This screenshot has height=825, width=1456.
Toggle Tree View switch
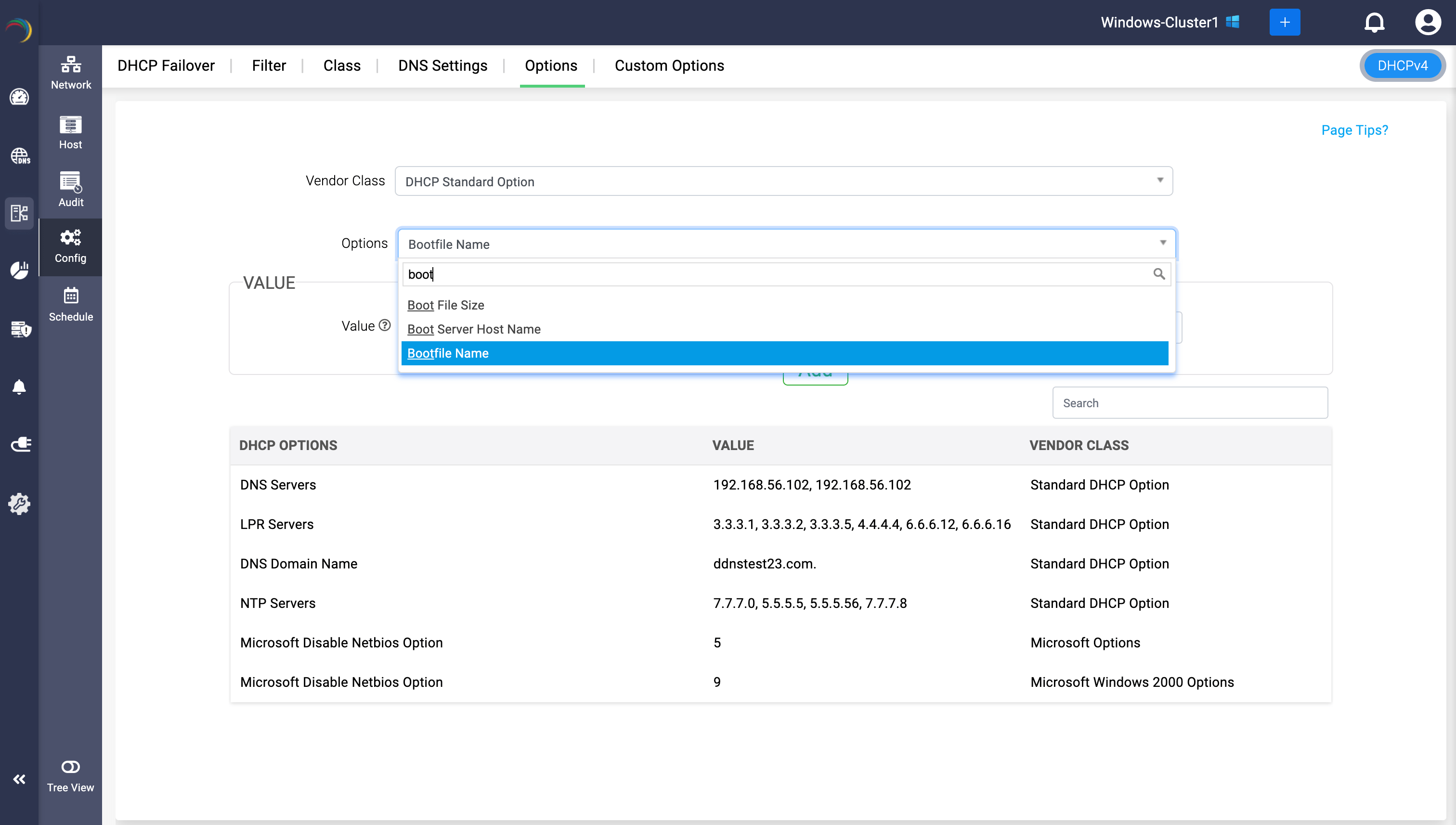[x=71, y=767]
